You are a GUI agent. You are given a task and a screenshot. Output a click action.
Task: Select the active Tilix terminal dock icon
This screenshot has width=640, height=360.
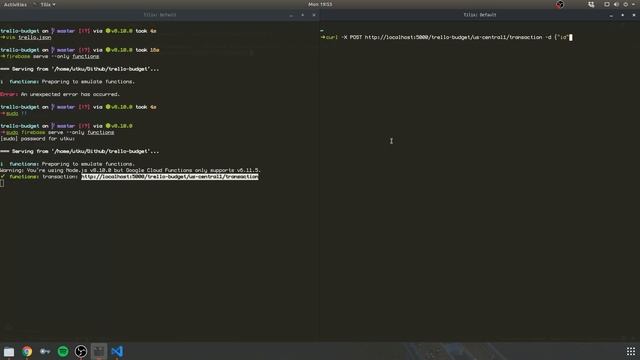(x=99, y=351)
